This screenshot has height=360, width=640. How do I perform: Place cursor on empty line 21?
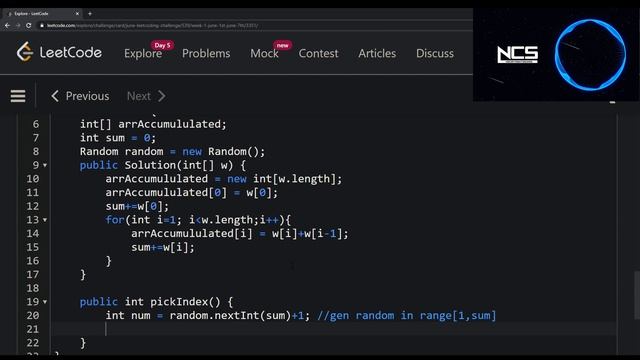[x=334, y=329]
